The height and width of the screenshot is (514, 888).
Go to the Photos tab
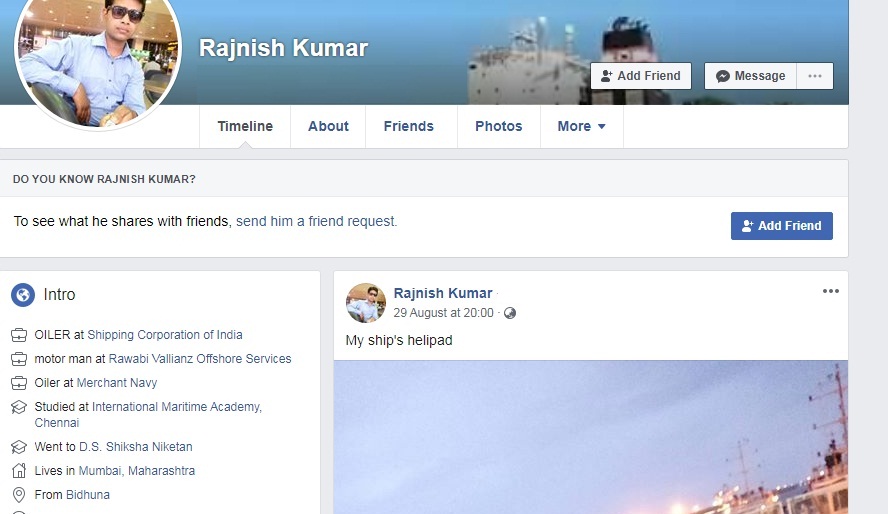(x=498, y=126)
